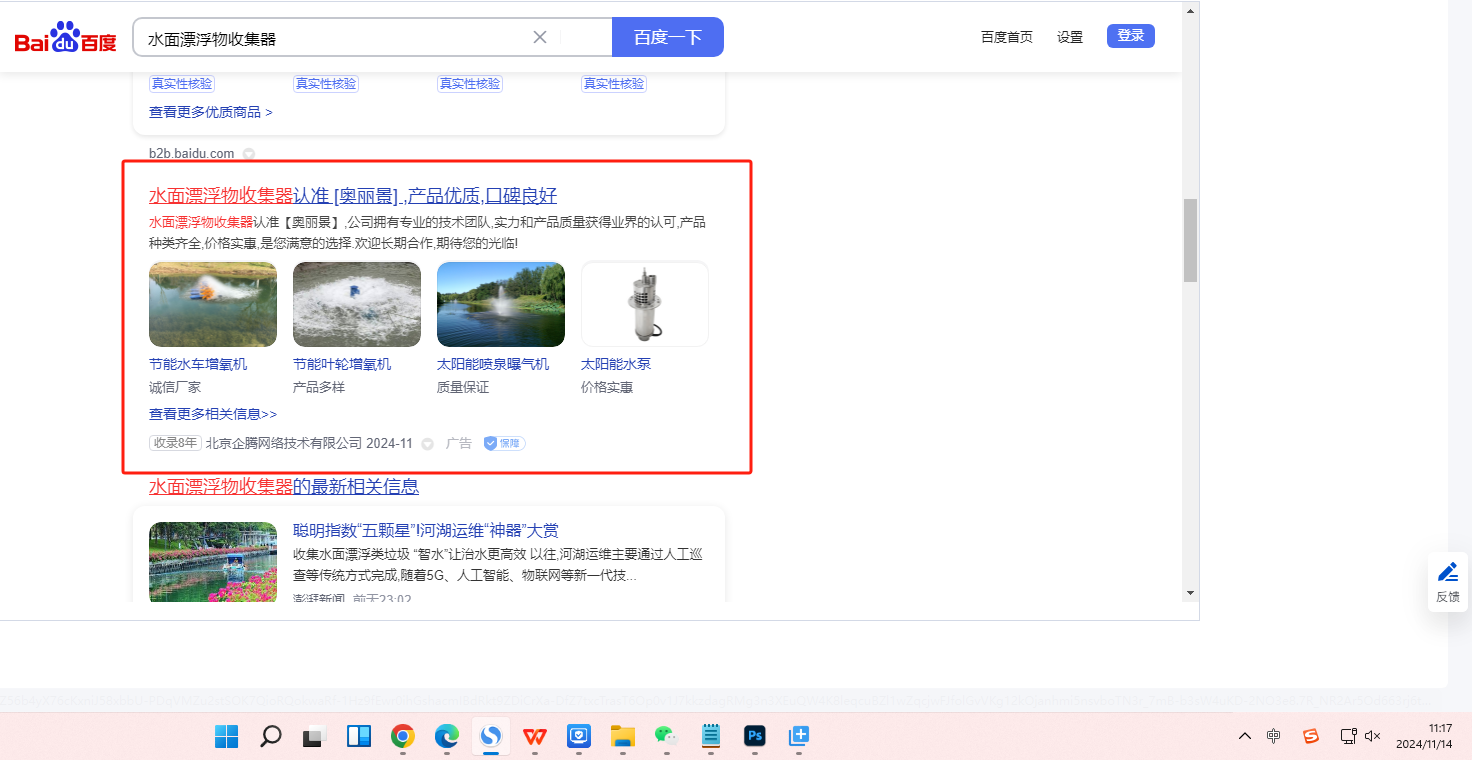Click the 登录 button
Viewport: 1472px width, 760px height.
tap(1131, 36)
